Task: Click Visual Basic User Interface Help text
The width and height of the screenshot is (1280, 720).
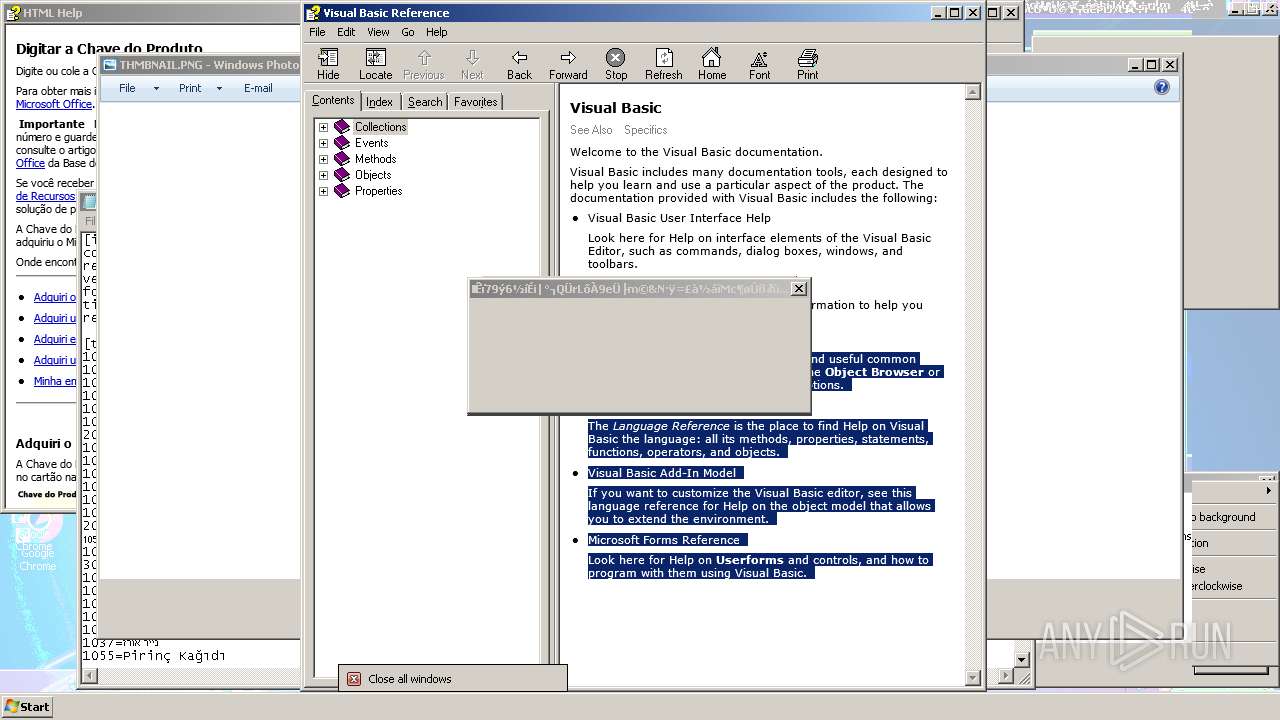Action: (679, 218)
